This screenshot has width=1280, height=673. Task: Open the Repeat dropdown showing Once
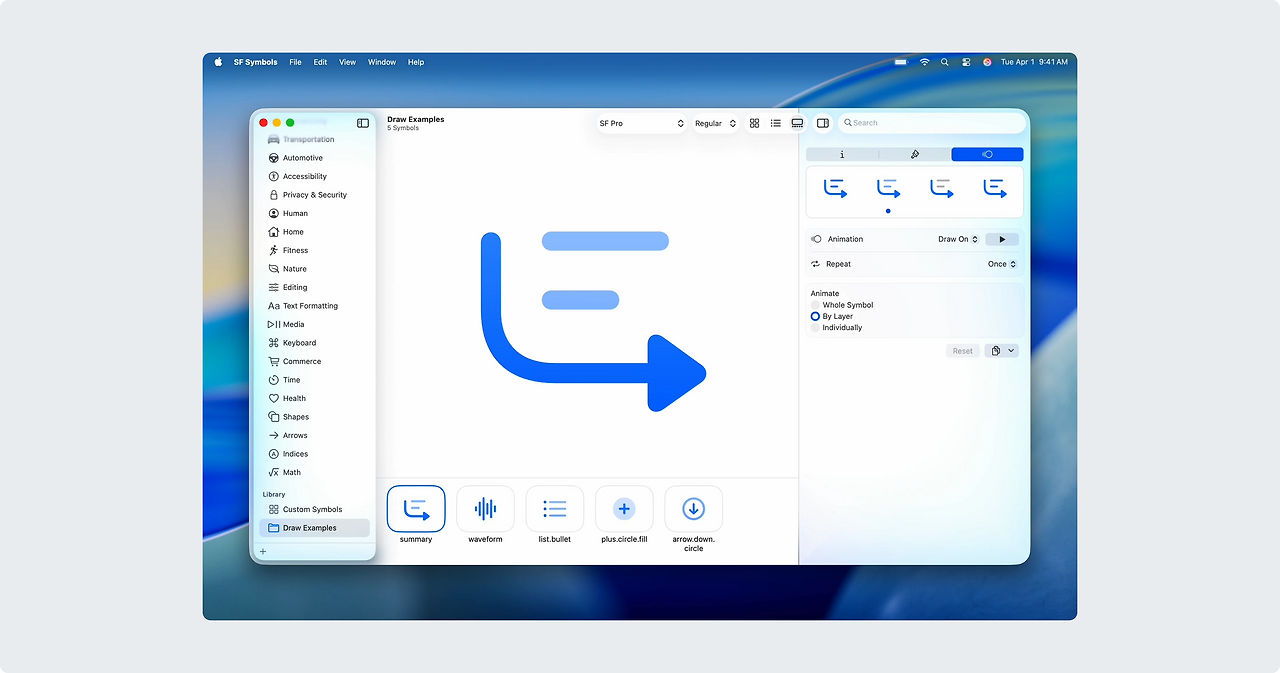(x=1002, y=264)
